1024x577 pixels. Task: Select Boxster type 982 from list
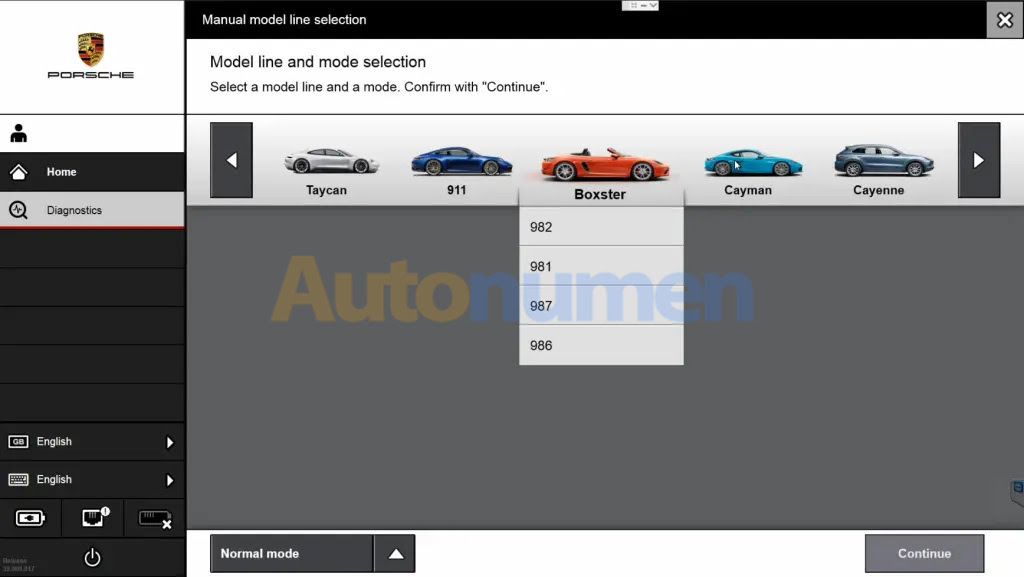(601, 227)
